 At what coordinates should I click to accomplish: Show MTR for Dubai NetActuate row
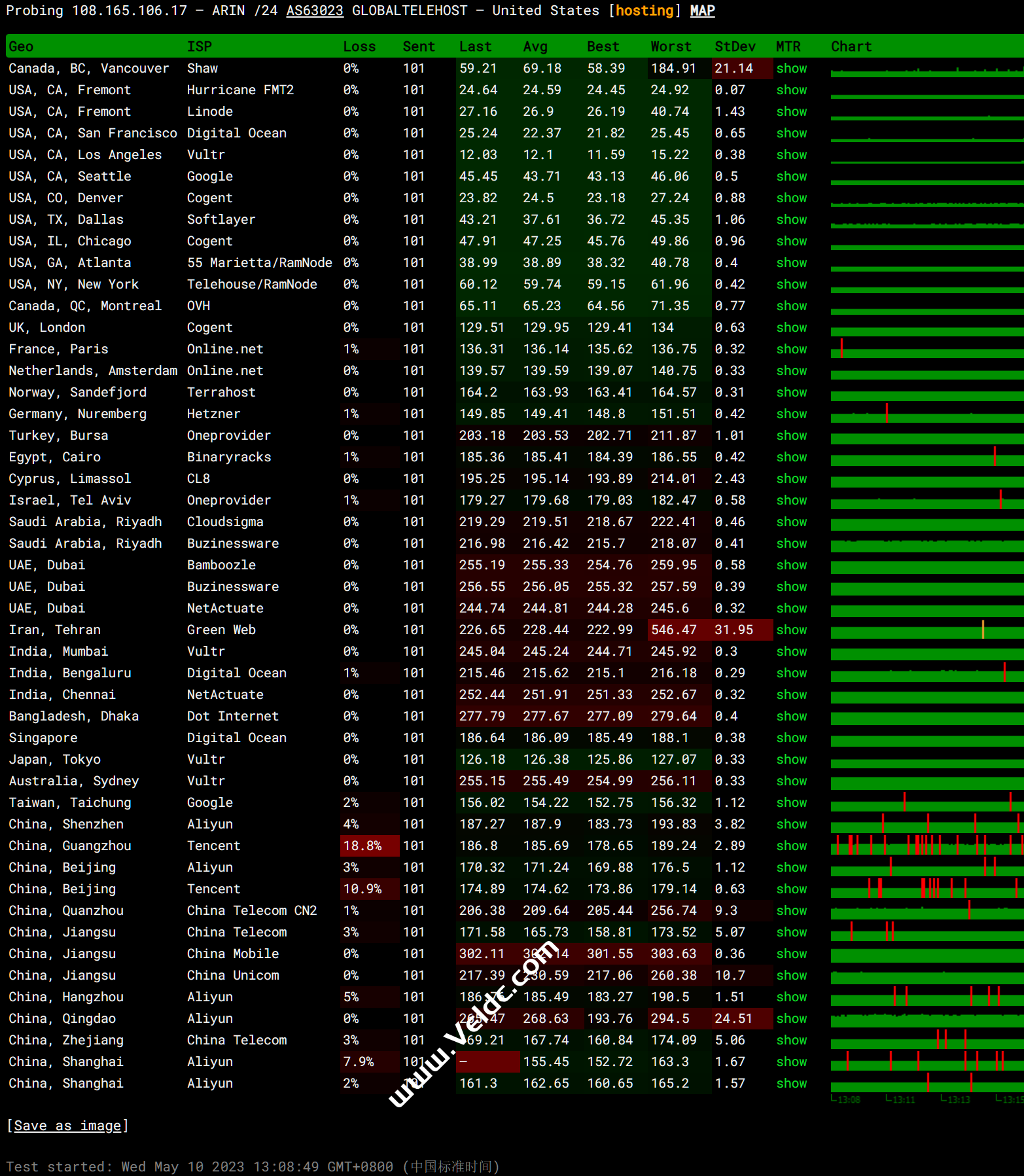[x=791, y=608]
